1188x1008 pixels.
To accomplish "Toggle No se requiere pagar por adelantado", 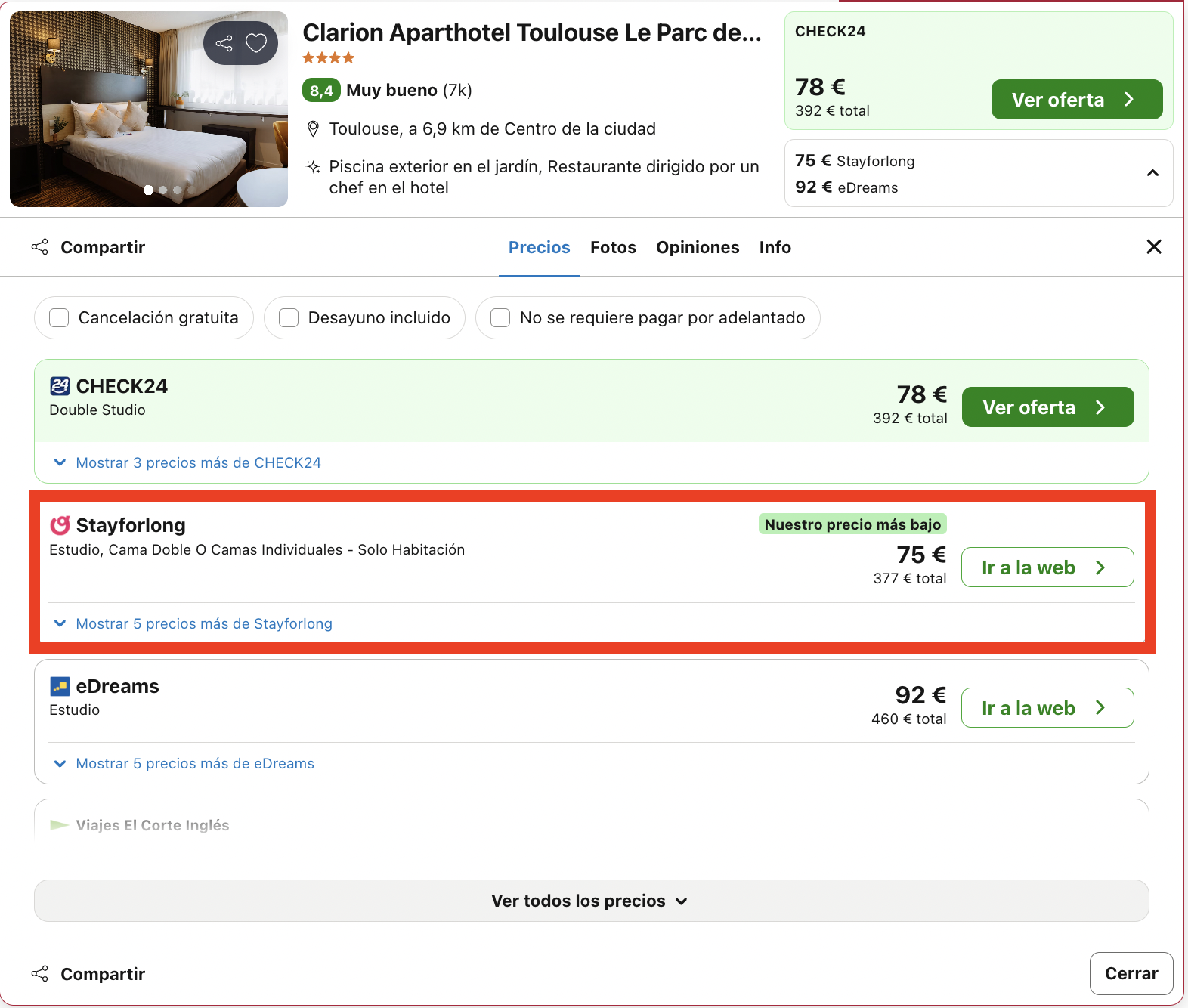I will coord(648,317).
